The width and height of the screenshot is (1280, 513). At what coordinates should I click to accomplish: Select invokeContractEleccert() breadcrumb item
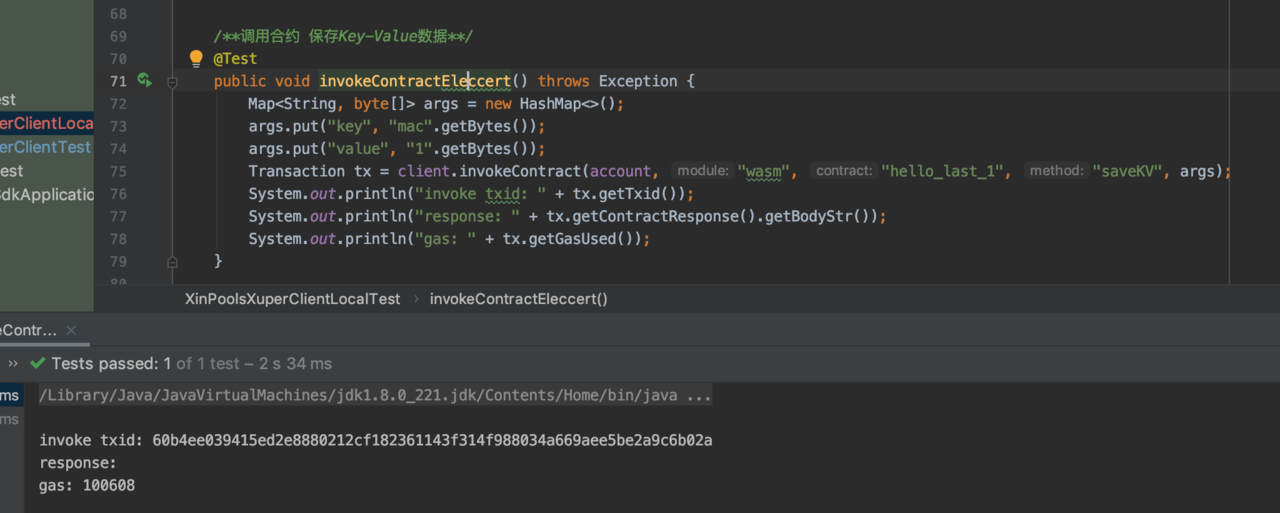518,298
